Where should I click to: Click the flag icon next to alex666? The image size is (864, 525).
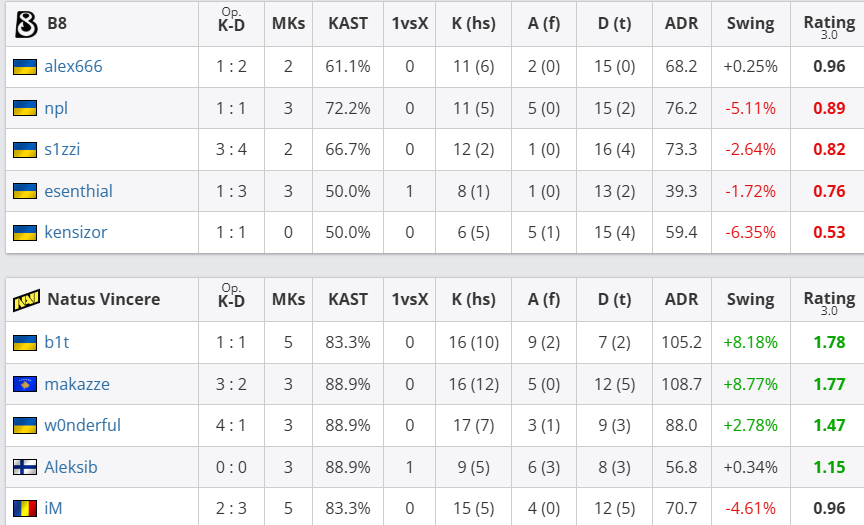[x=25, y=67]
